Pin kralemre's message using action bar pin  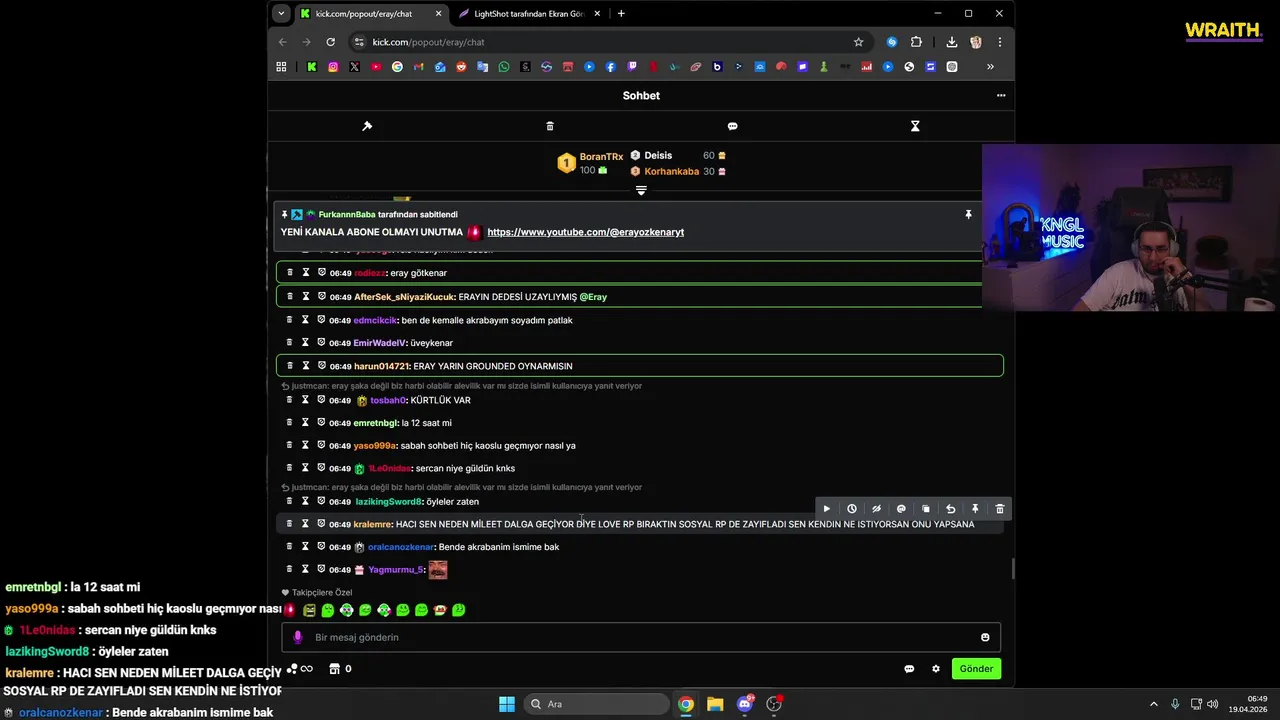tap(975, 509)
